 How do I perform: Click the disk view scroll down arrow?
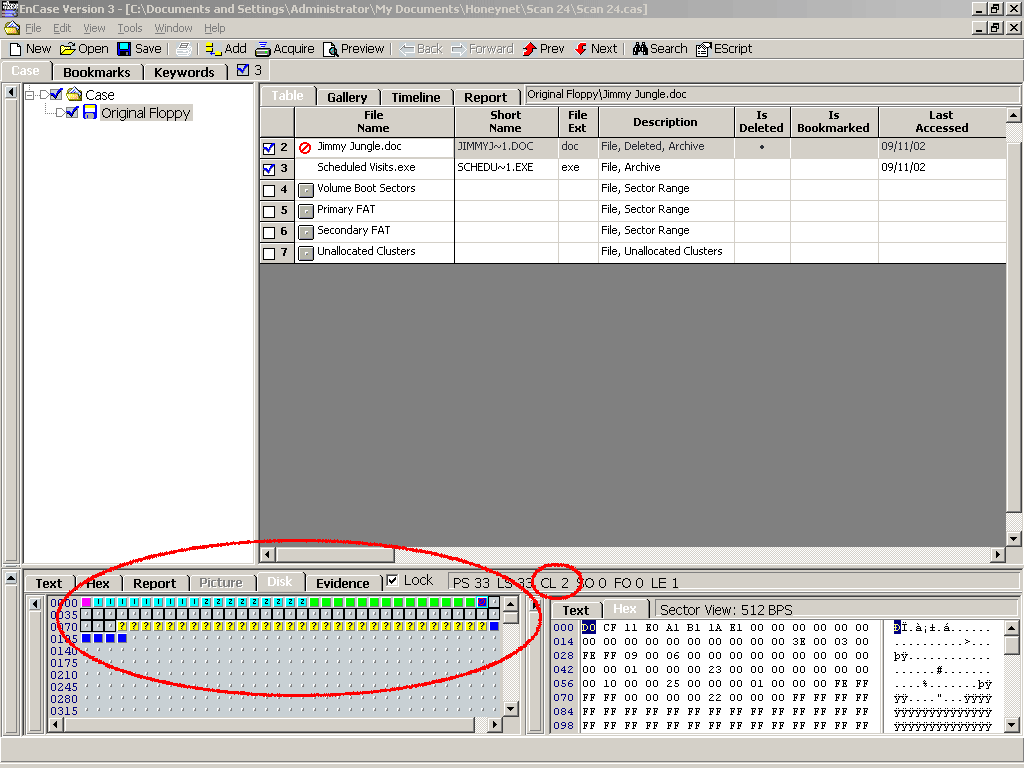(511, 709)
